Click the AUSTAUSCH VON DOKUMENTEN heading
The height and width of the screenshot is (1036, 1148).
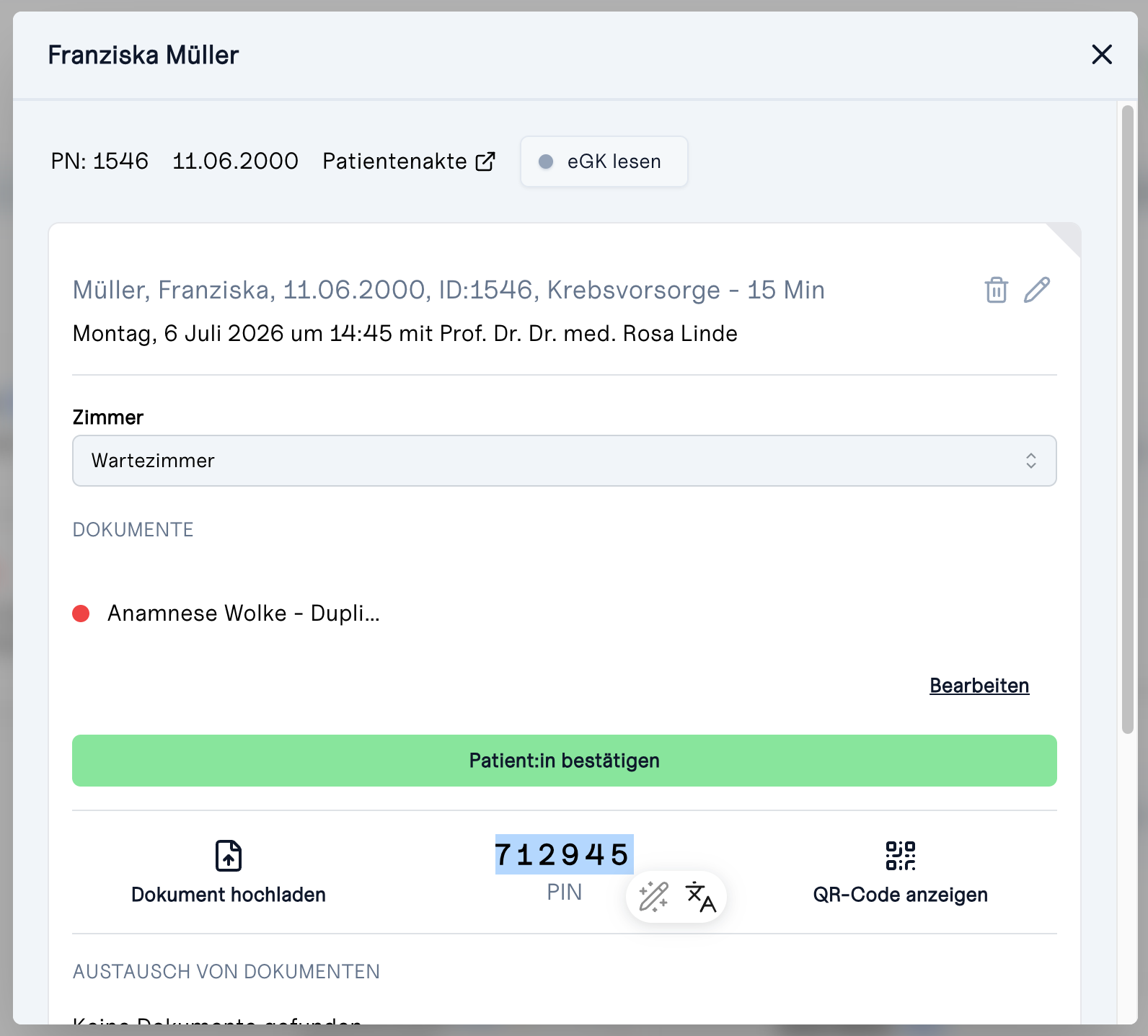point(226,972)
